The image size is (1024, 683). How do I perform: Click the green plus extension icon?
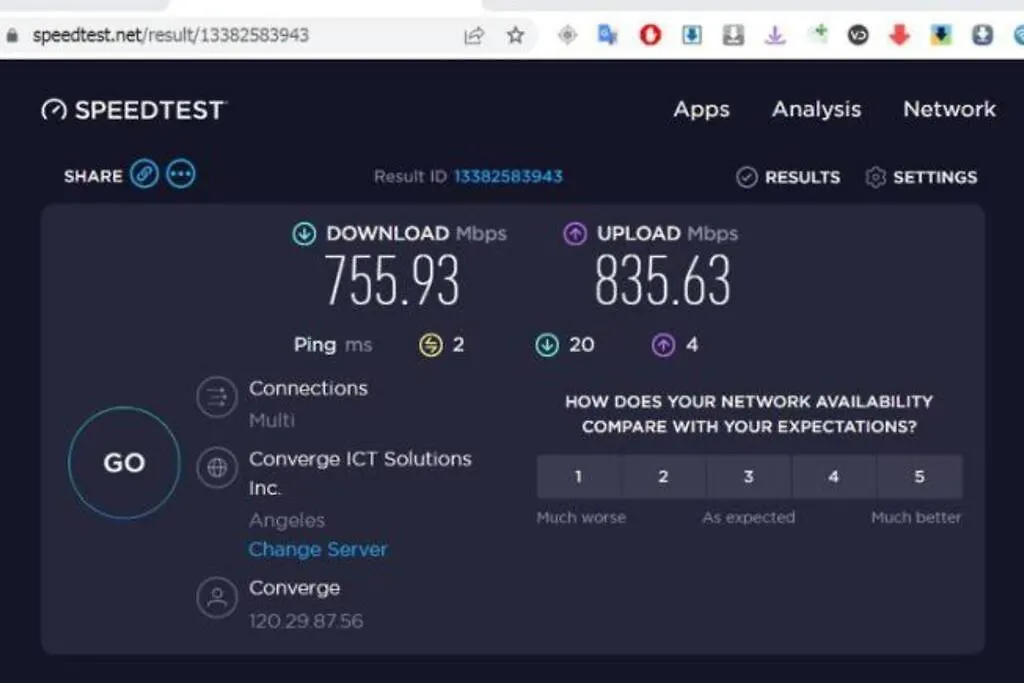(818, 34)
